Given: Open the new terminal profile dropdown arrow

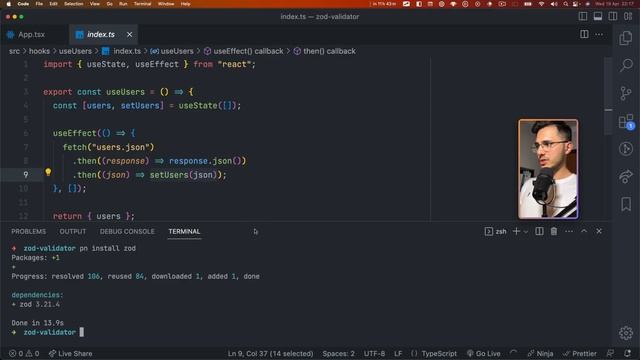Looking at the screenshot, I should coord(526,232).
